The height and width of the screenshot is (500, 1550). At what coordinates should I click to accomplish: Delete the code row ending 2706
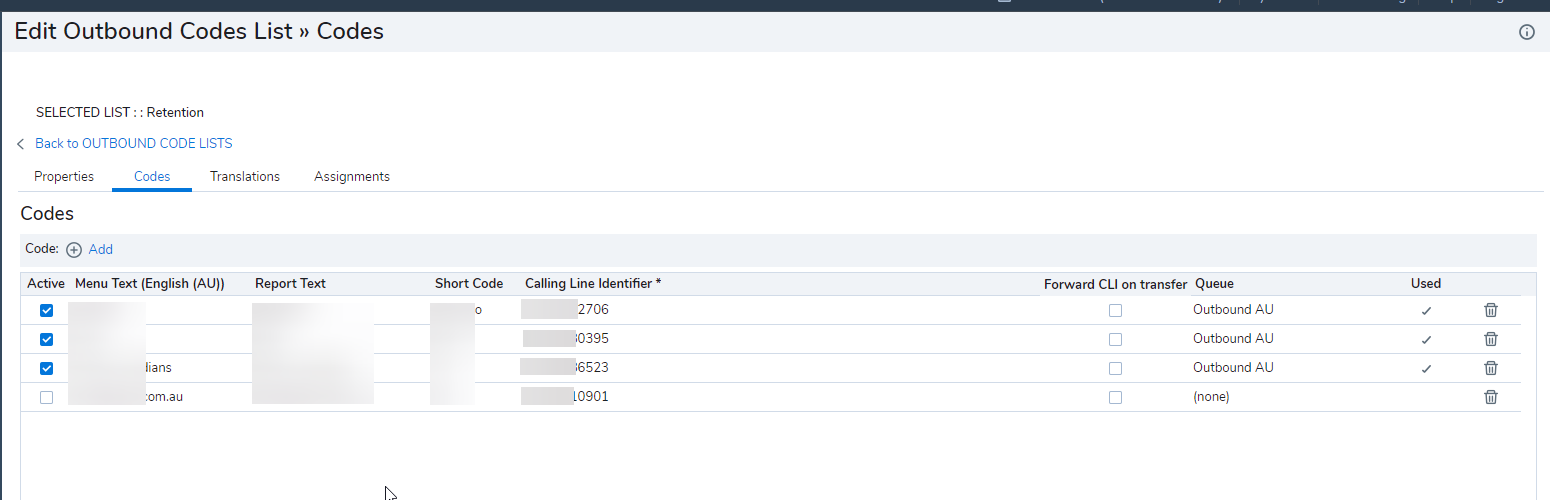[1490, 310]
